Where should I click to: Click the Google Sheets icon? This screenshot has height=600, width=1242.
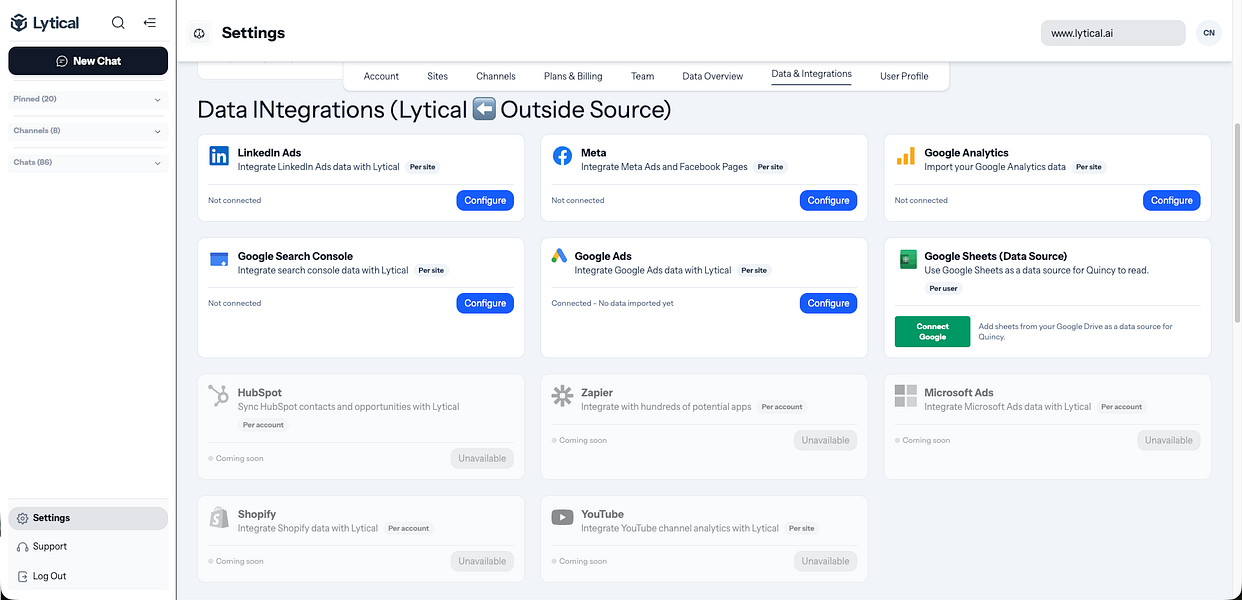[x=907, y=259]
